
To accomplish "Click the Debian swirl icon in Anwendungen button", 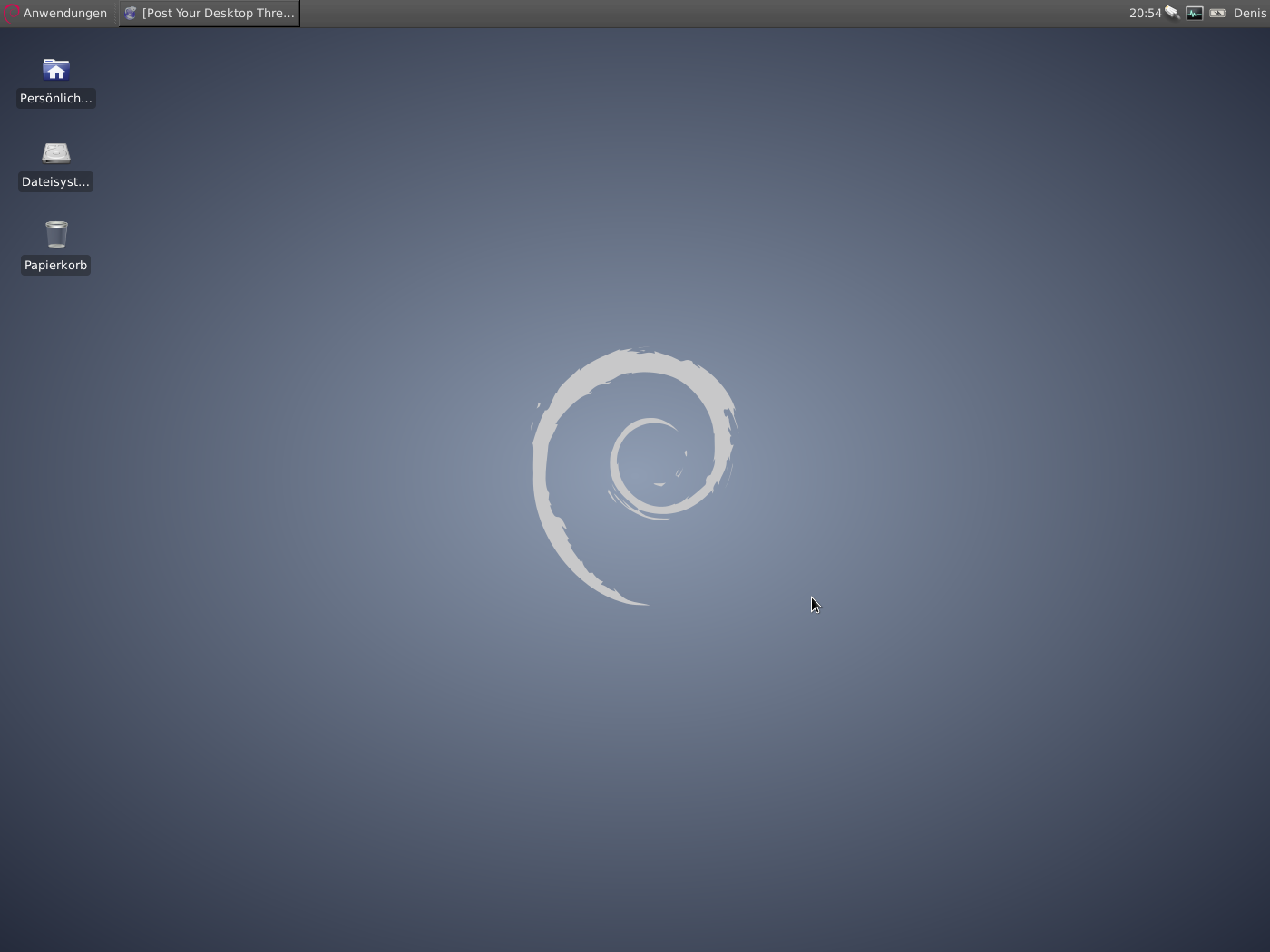I will 11,13.
